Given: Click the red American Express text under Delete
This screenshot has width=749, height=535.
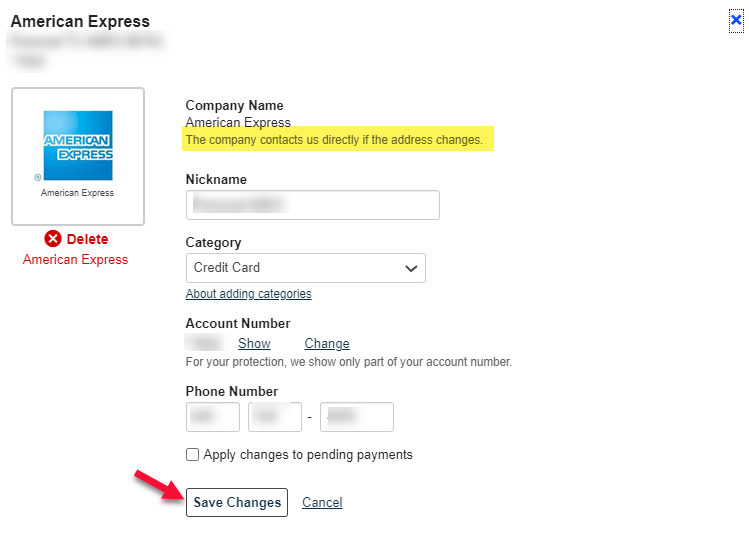Looking at the screenshot, I should click(76, 260).
